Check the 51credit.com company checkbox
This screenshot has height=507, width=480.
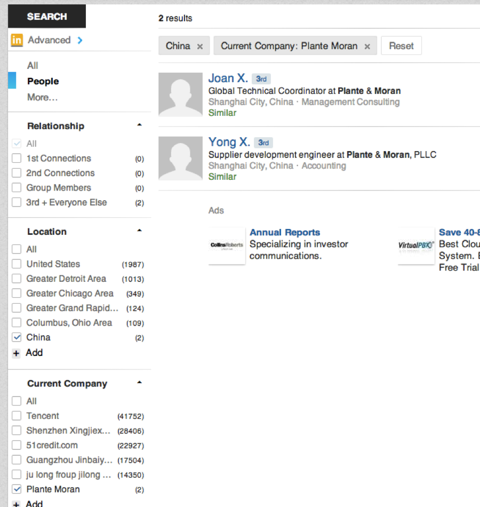point(16,445)
